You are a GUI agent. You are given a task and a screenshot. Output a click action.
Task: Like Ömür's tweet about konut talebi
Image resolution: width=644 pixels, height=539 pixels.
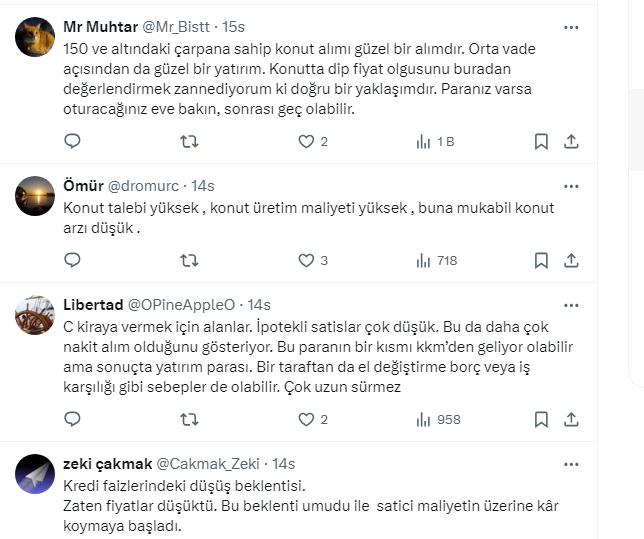click(x=307, y=260)
